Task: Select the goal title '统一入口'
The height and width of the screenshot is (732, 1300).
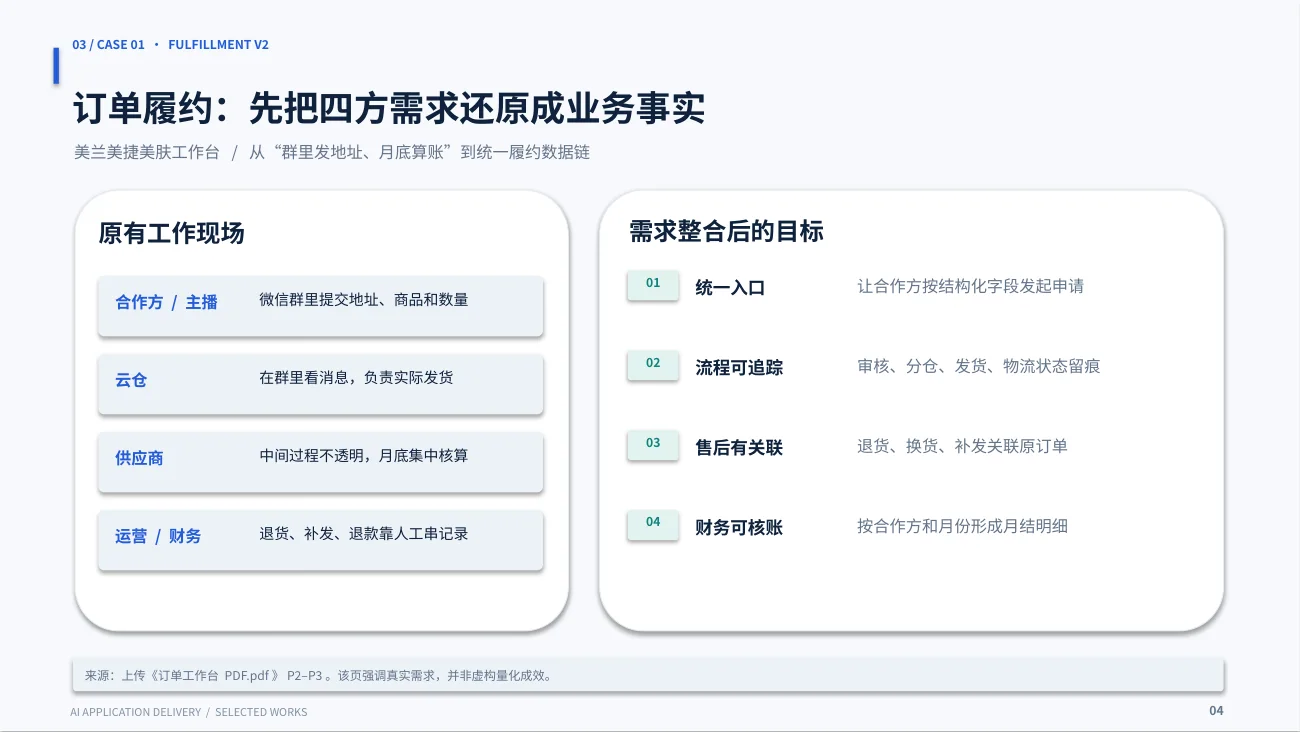Action: (730, 288)
